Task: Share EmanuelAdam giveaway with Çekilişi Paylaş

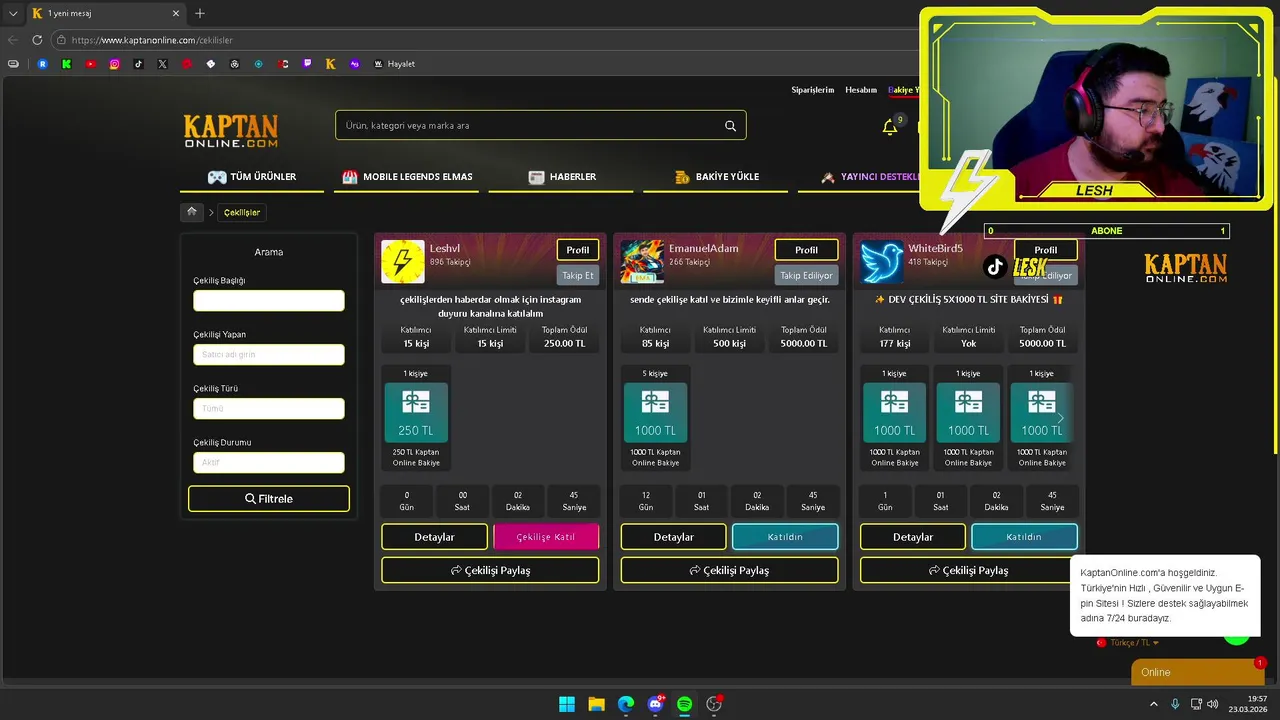Action: (x=729, y=570)
